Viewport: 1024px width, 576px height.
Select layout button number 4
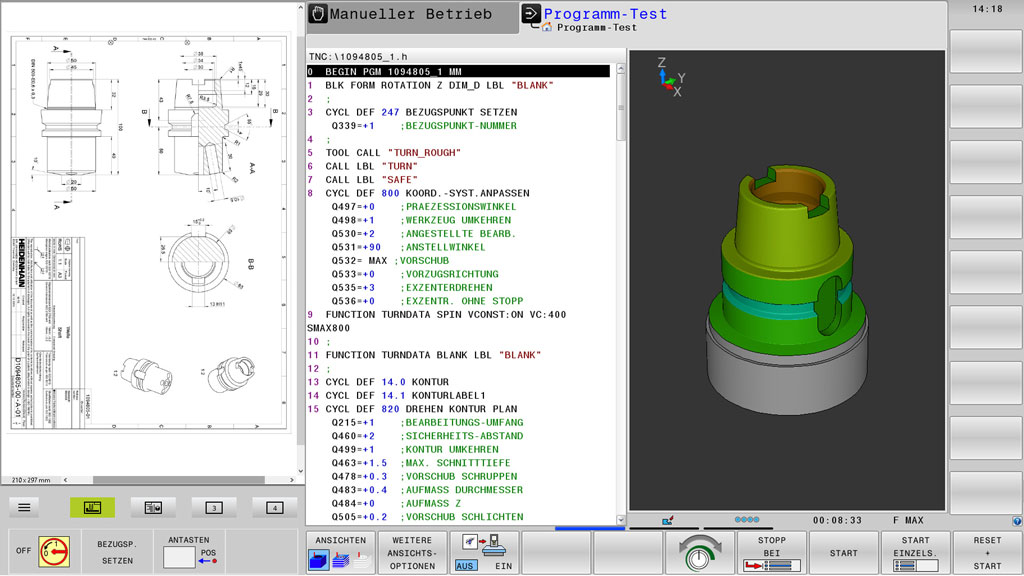(x=274, y=507)
